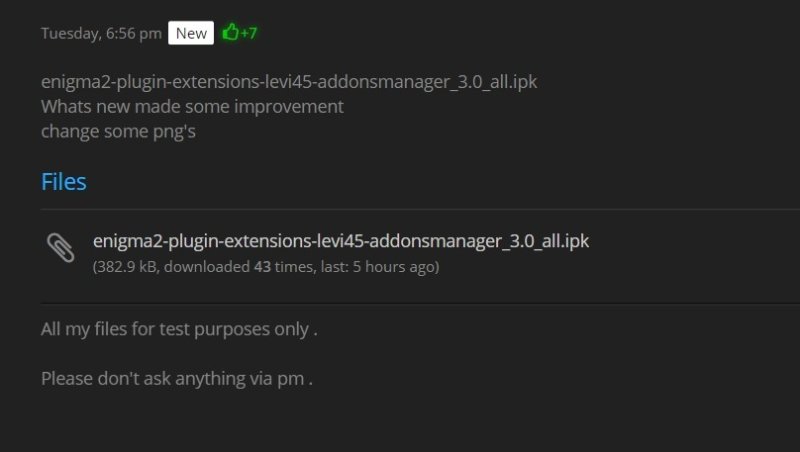Click the 'last: 5 hours ago' text
The image size is (800, 452).
378,267
